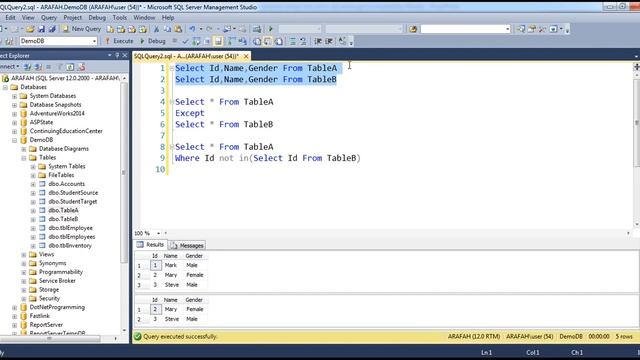The image size is (640, 360).
Task: Pin the Object Explorer panel
Action: pyautogui.click(x=117, y=55)
